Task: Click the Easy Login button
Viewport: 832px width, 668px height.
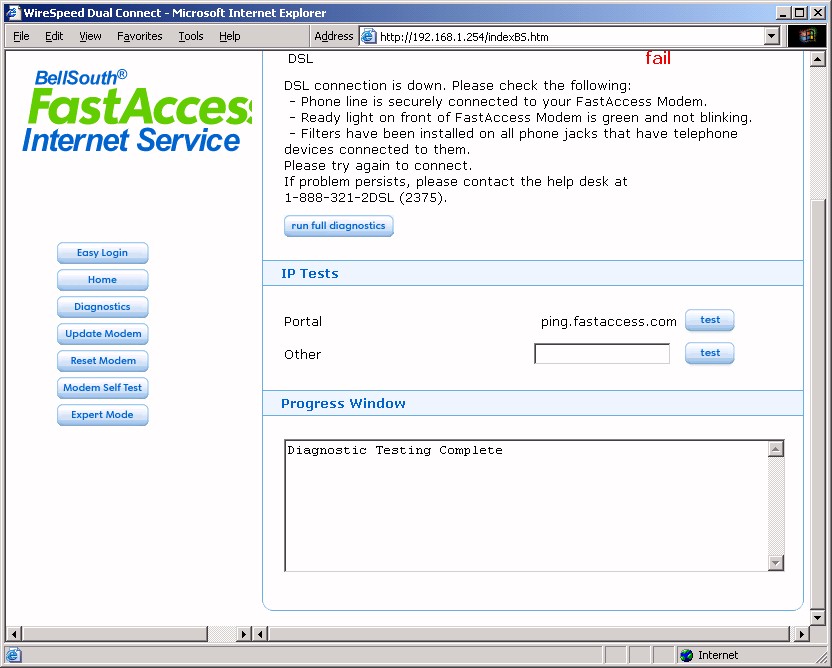Action: click(102, 253)
